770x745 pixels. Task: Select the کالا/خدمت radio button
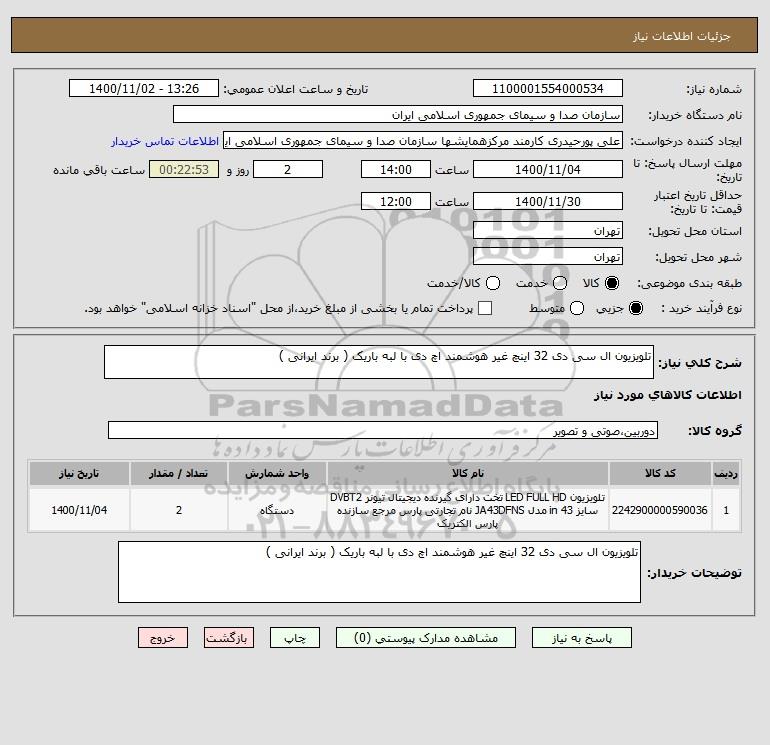pos(493,283)
